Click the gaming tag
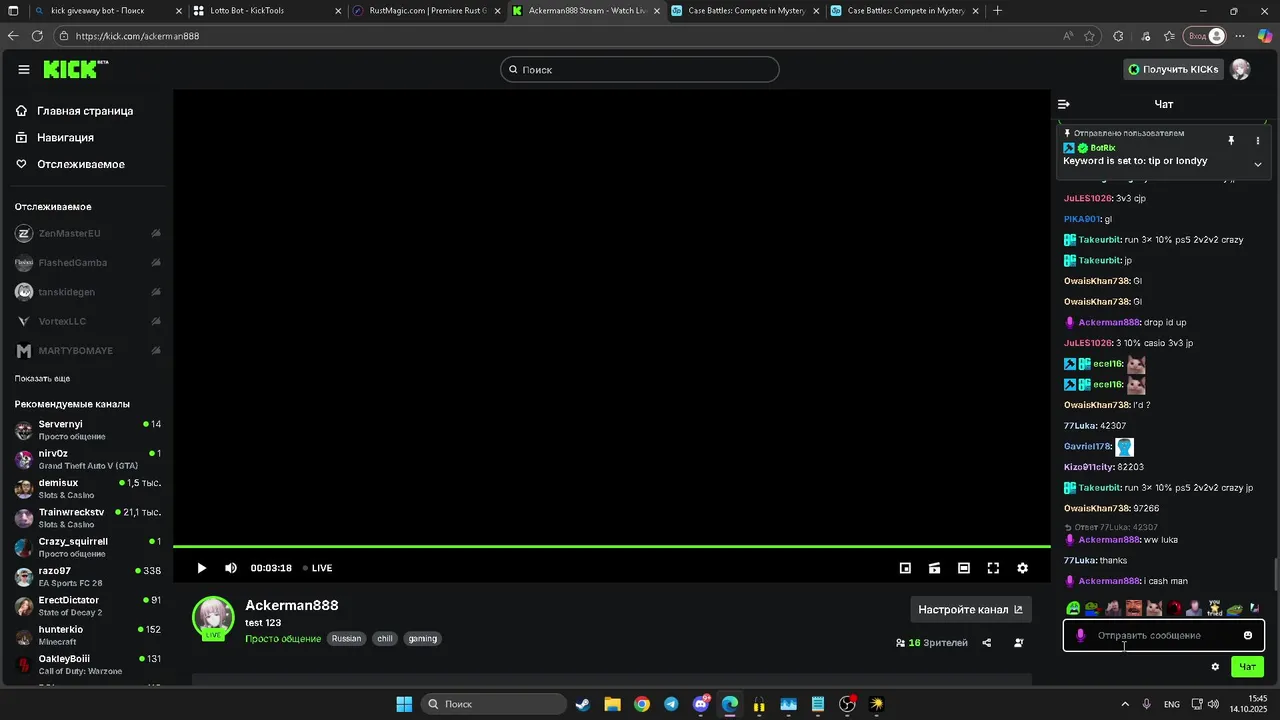The height and width of the screenshot is (720, 1280). [x=422, y=639]
